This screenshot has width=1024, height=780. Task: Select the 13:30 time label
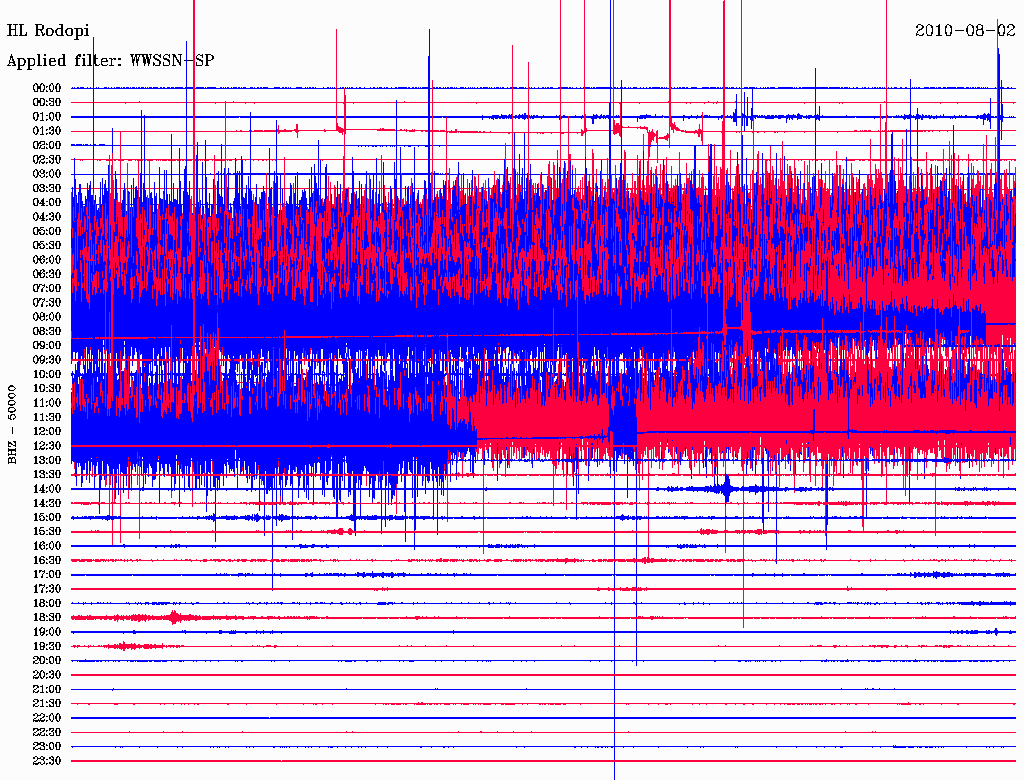[x=47, y=475]
